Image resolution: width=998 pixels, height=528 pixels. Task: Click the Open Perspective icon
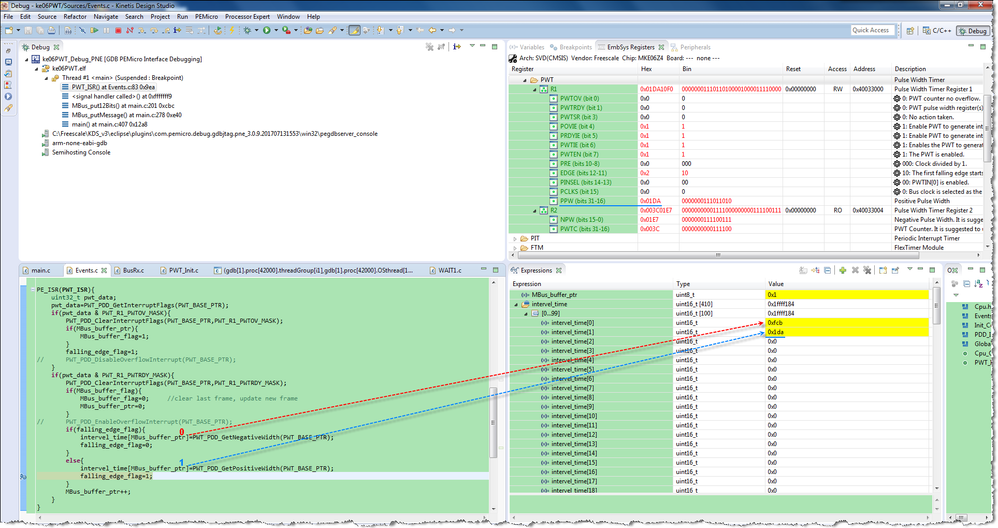pyautogui.click(x=910, y=31)
